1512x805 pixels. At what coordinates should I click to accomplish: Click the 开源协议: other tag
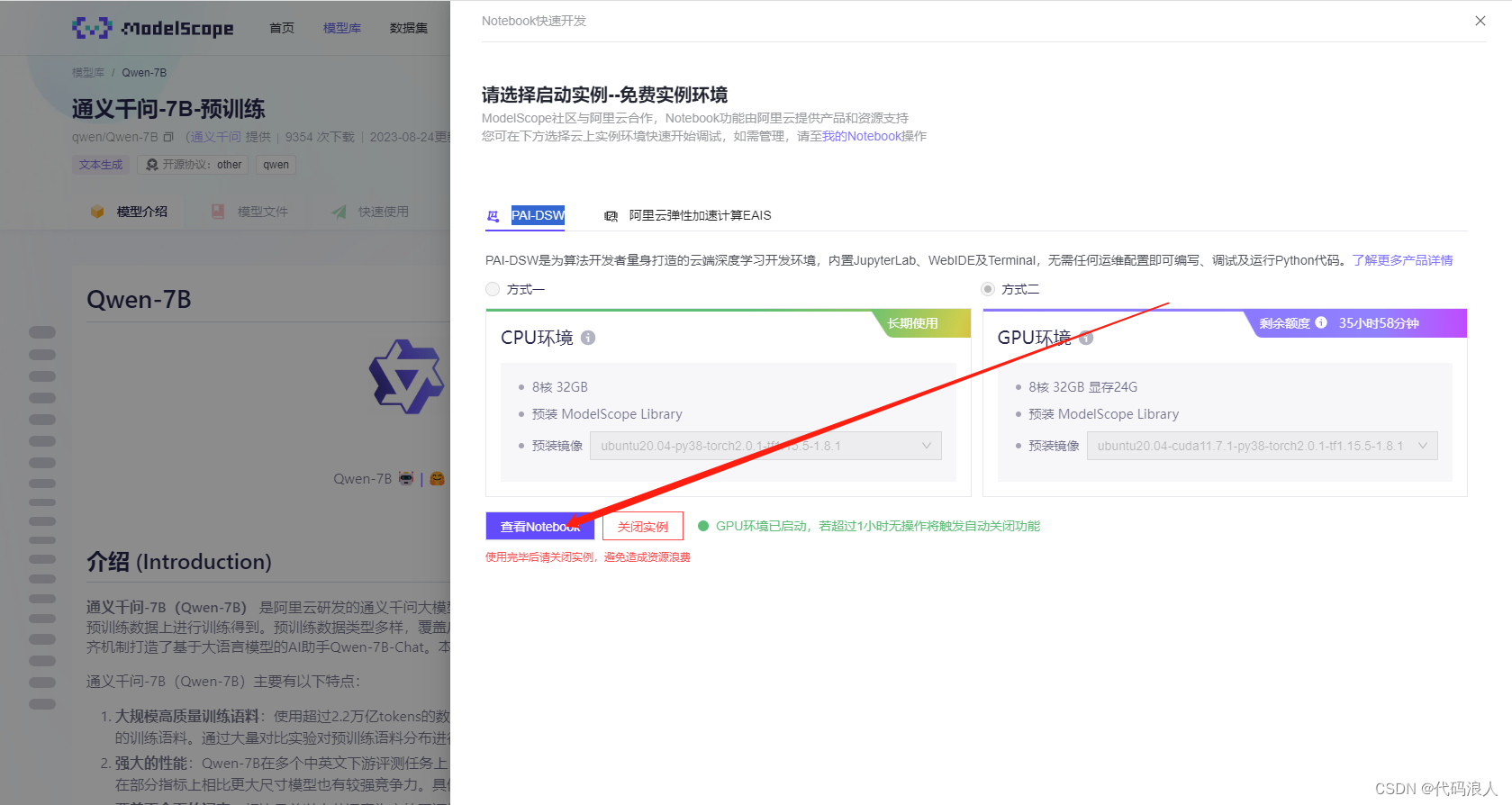point(194,165)
